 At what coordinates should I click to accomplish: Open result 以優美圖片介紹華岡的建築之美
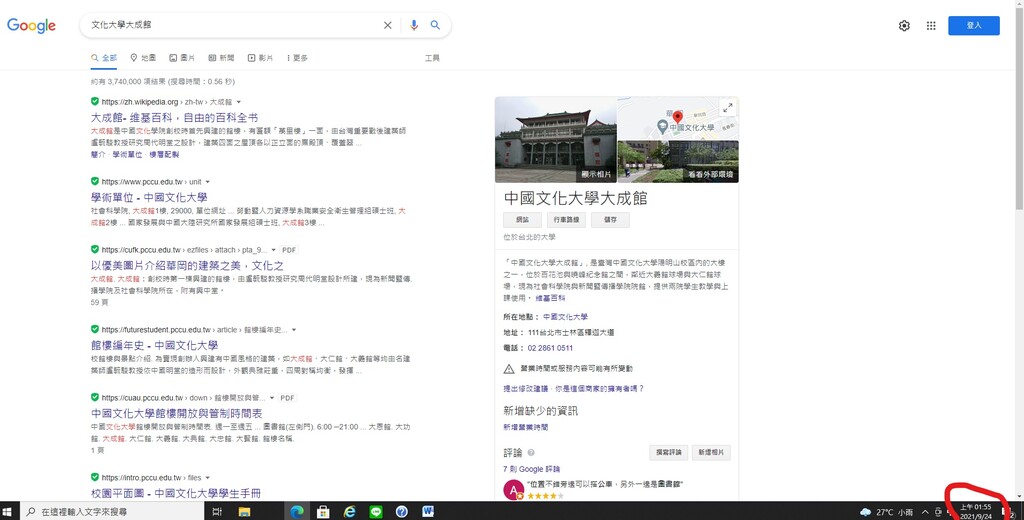point(187,265)
